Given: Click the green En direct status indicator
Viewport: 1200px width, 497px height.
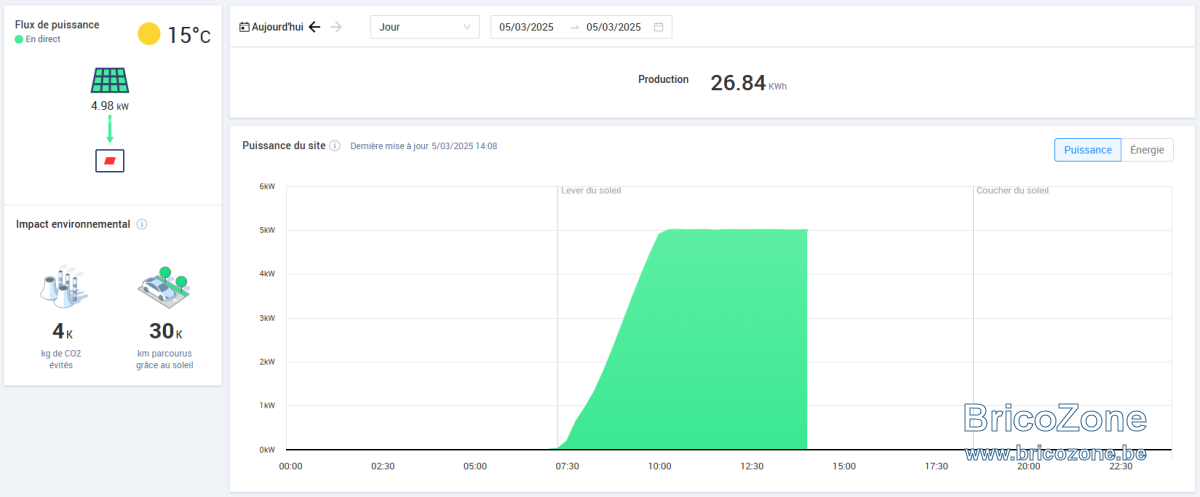Looking at the screenshot, I should (x=19, y=39).
